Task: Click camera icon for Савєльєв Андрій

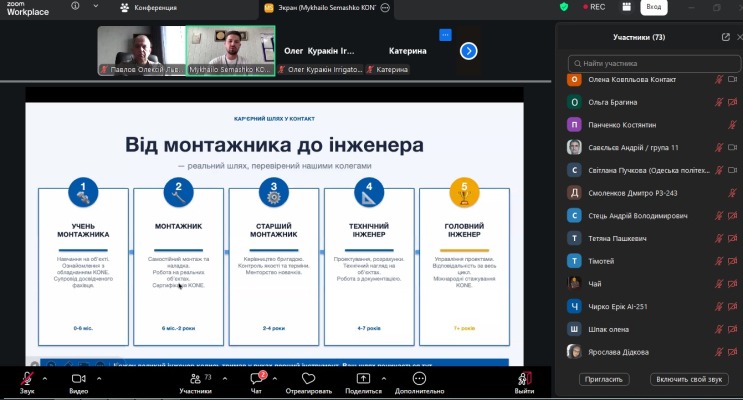Action: pos(733,147)
